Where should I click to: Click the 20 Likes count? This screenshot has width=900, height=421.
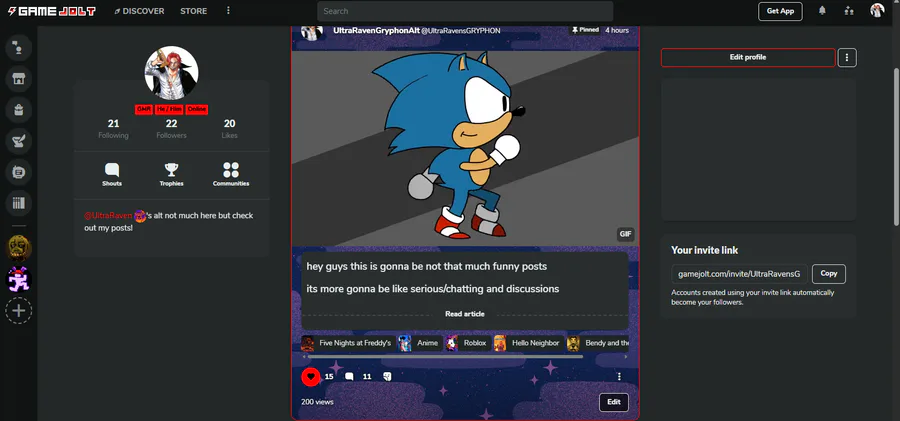(x=230, y=129)
